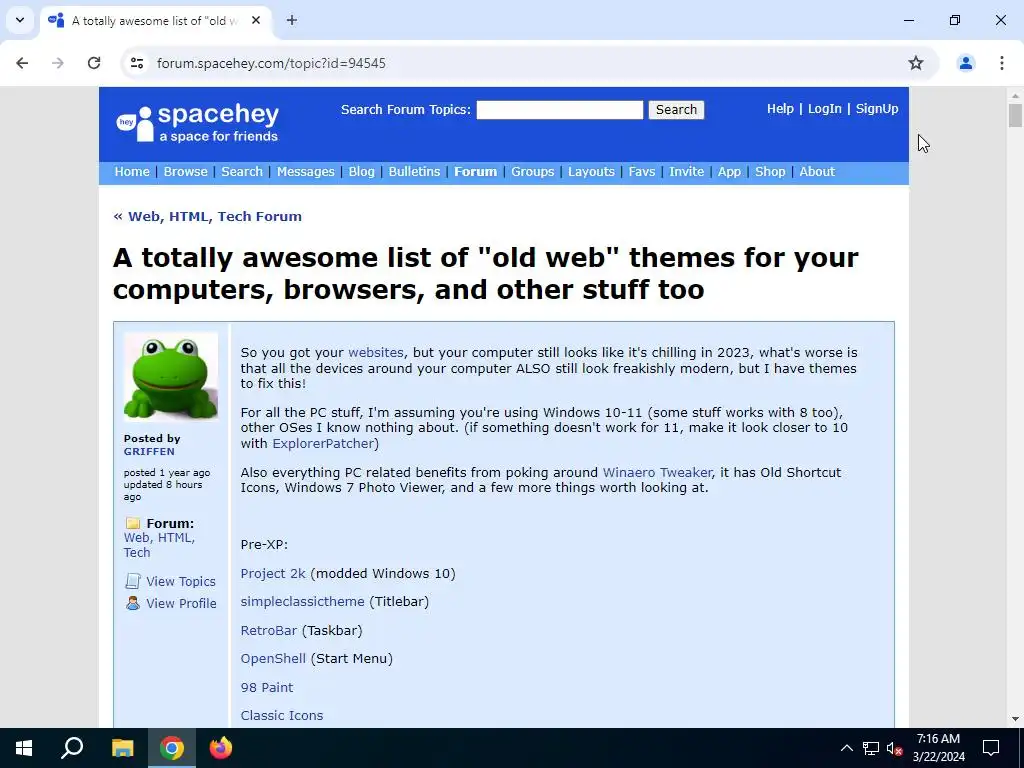Go to Home in the nav bar
1024x768 pixels.
[132, 172]
